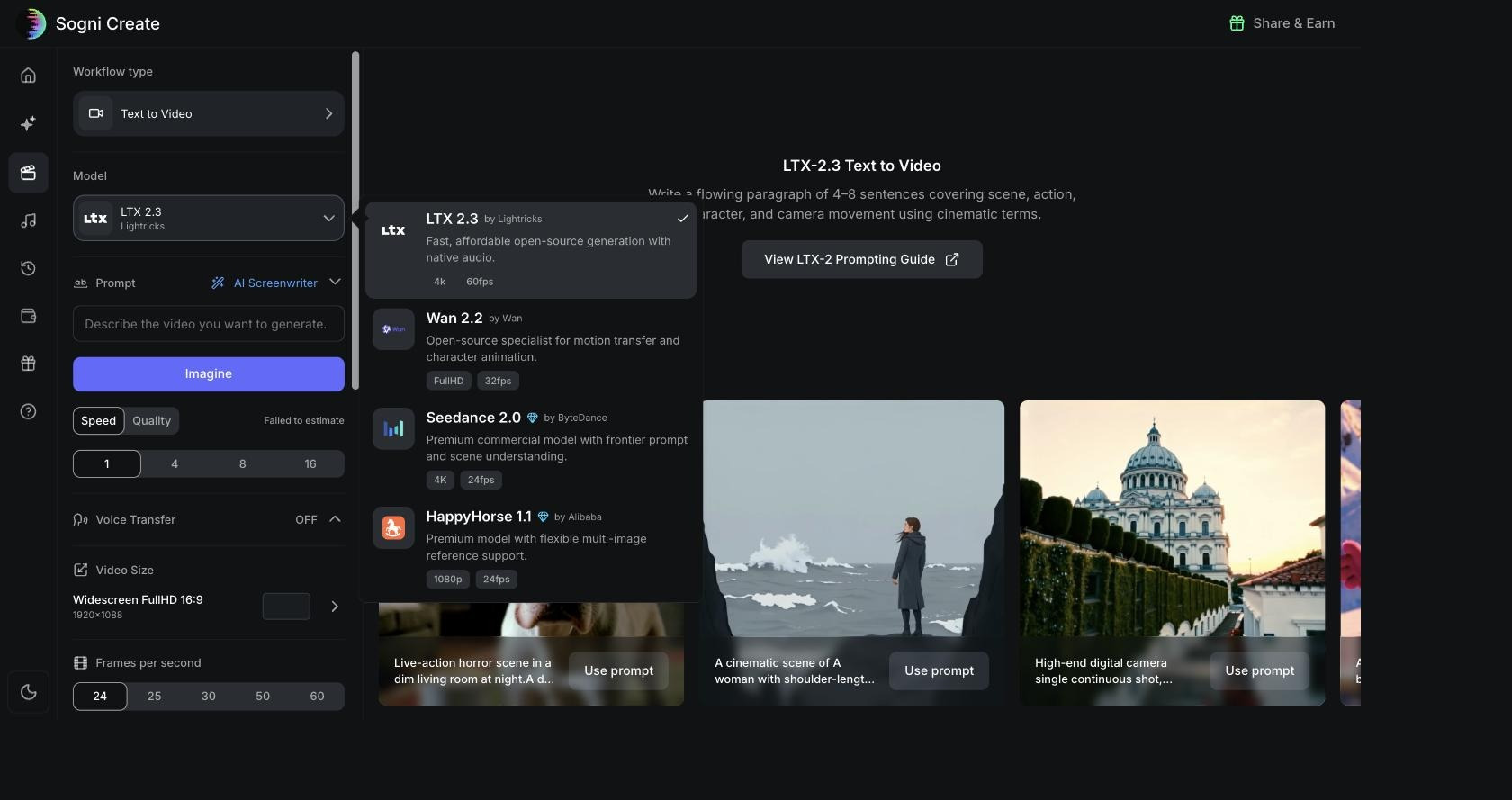Click the settings panel vertical scrollbar

point(355,220)
